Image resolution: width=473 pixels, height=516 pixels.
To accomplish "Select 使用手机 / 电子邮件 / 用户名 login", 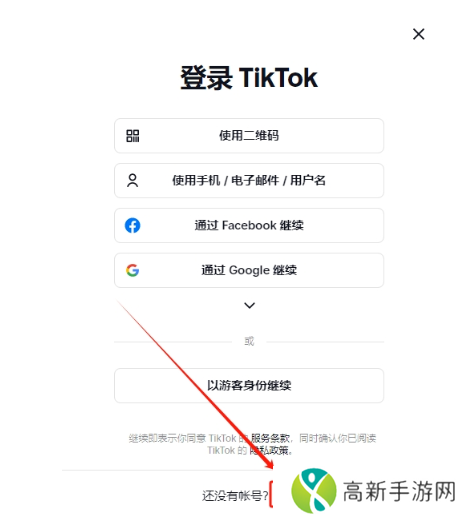I will click(249, 180).
